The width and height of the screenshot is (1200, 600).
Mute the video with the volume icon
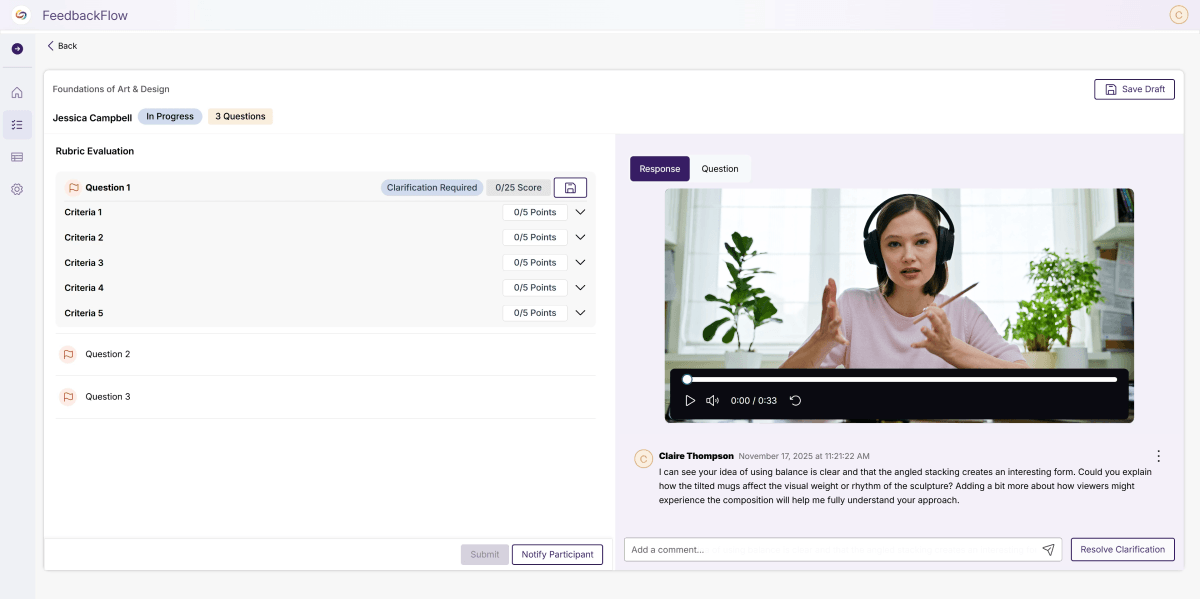[712, 400]
